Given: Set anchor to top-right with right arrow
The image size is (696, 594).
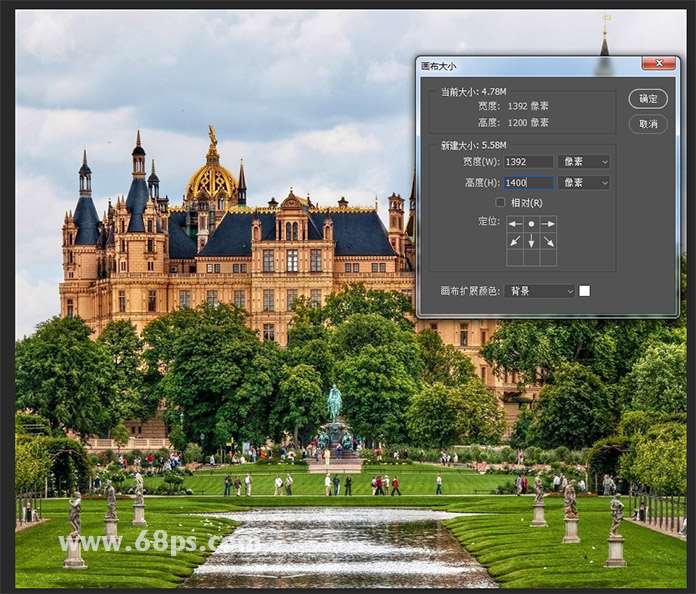Looking at the screenshot, I should click(x=548, y=224).
